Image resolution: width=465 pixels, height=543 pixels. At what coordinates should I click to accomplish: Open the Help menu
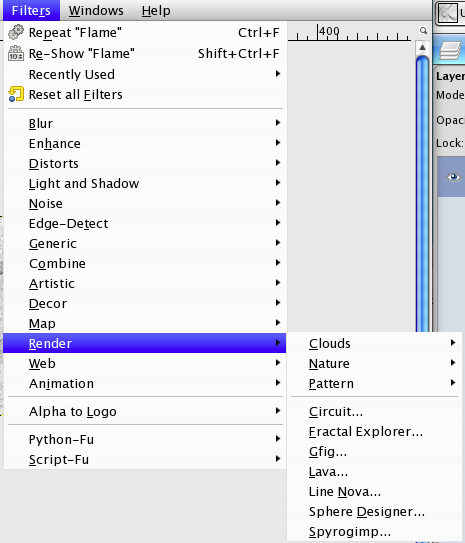coord(156,10)
